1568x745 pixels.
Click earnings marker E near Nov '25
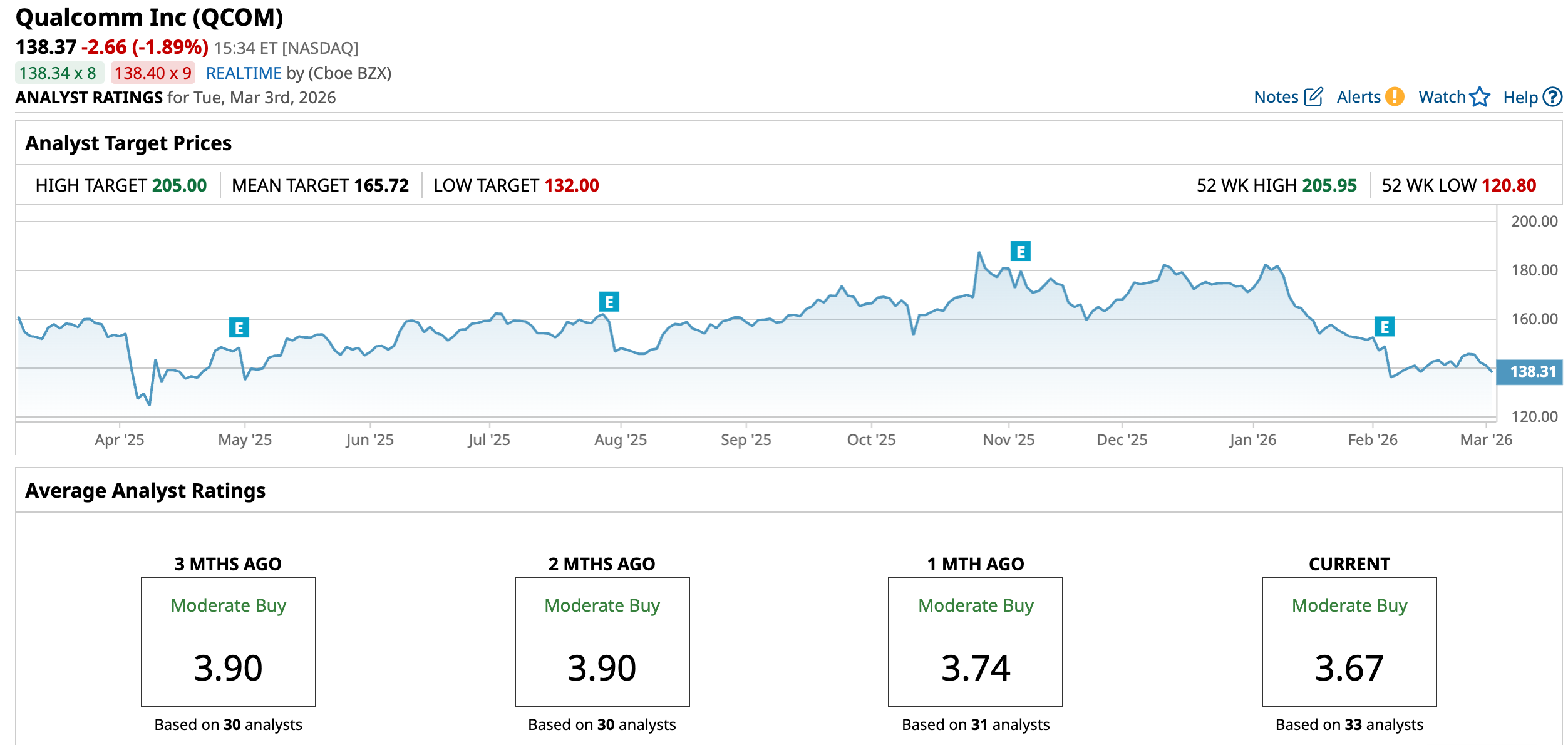tap(1020, 252)
